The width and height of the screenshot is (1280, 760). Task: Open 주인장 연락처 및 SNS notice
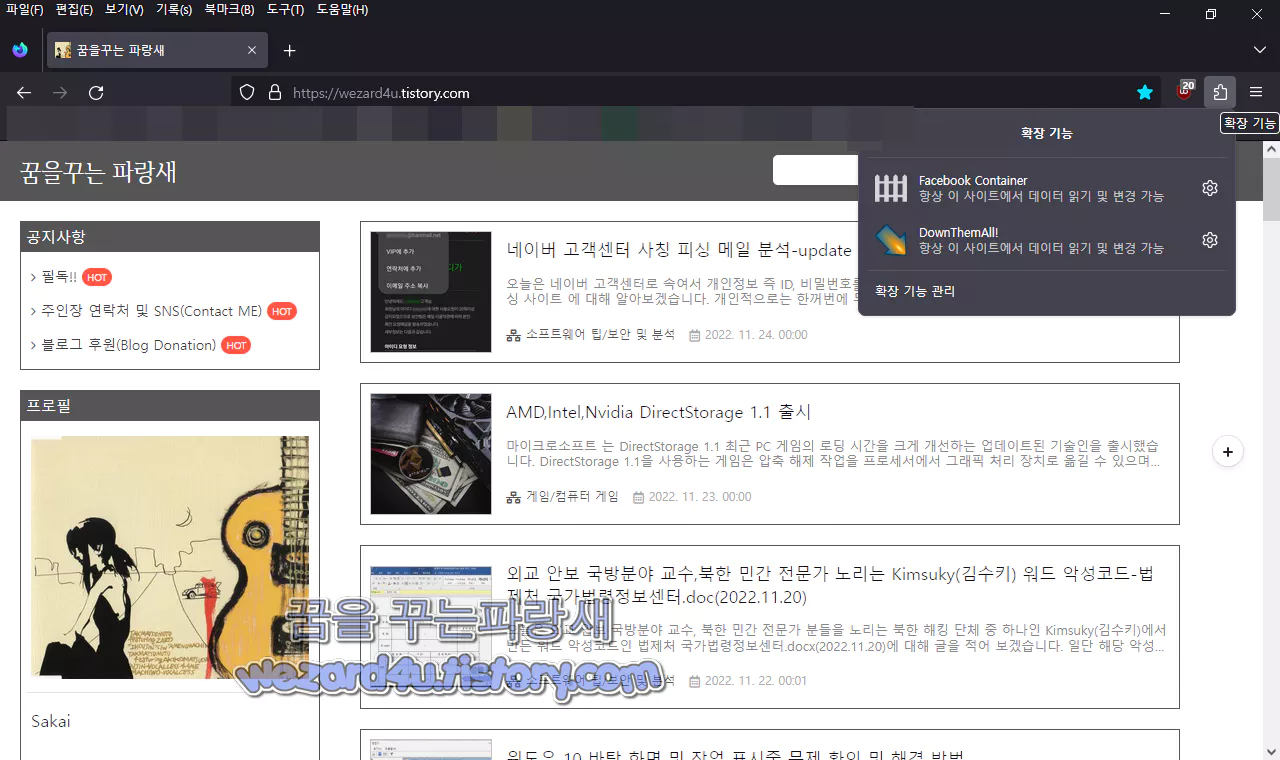click(151, 311)
